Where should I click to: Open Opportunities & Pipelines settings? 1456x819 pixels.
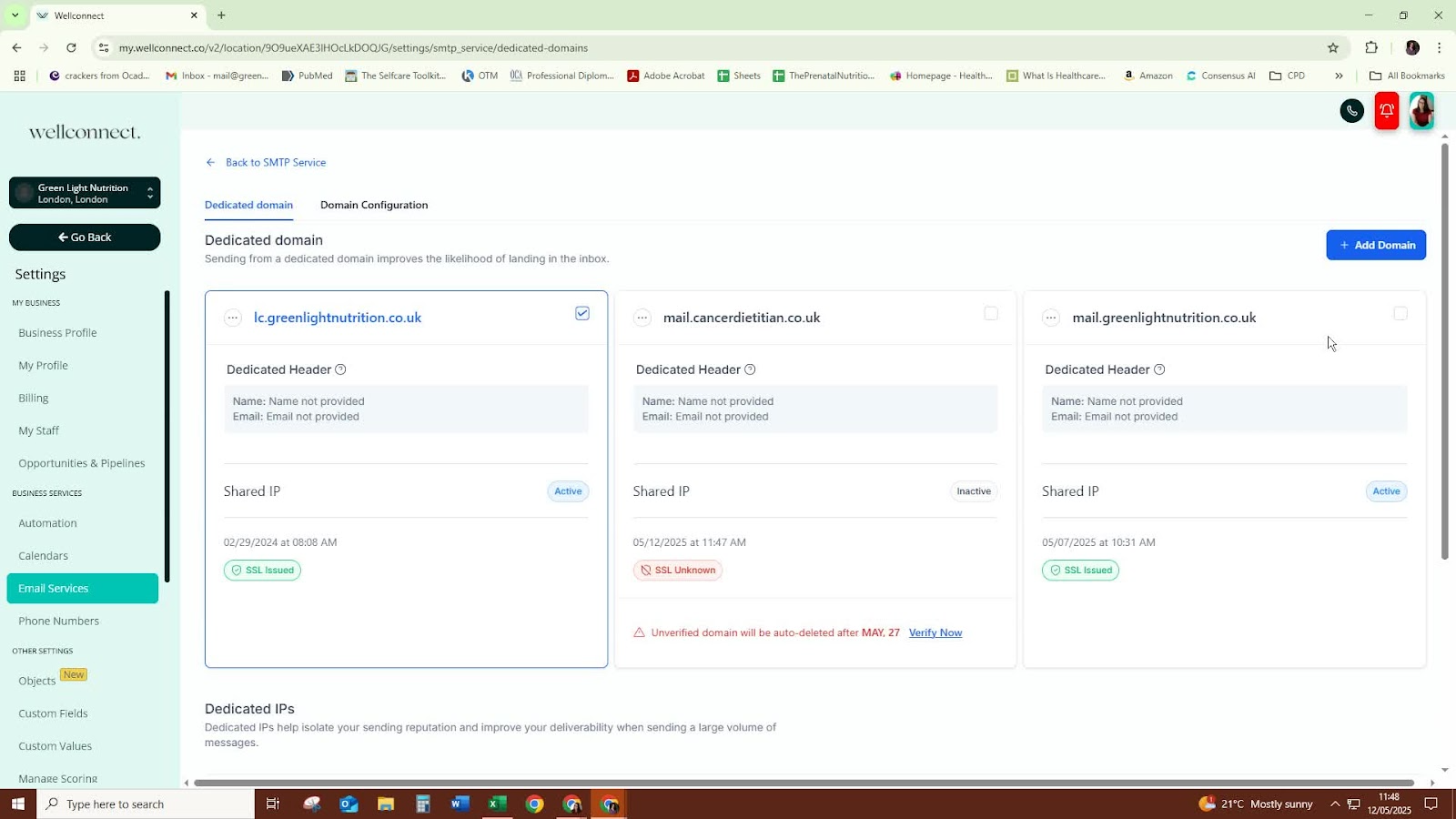82,463
